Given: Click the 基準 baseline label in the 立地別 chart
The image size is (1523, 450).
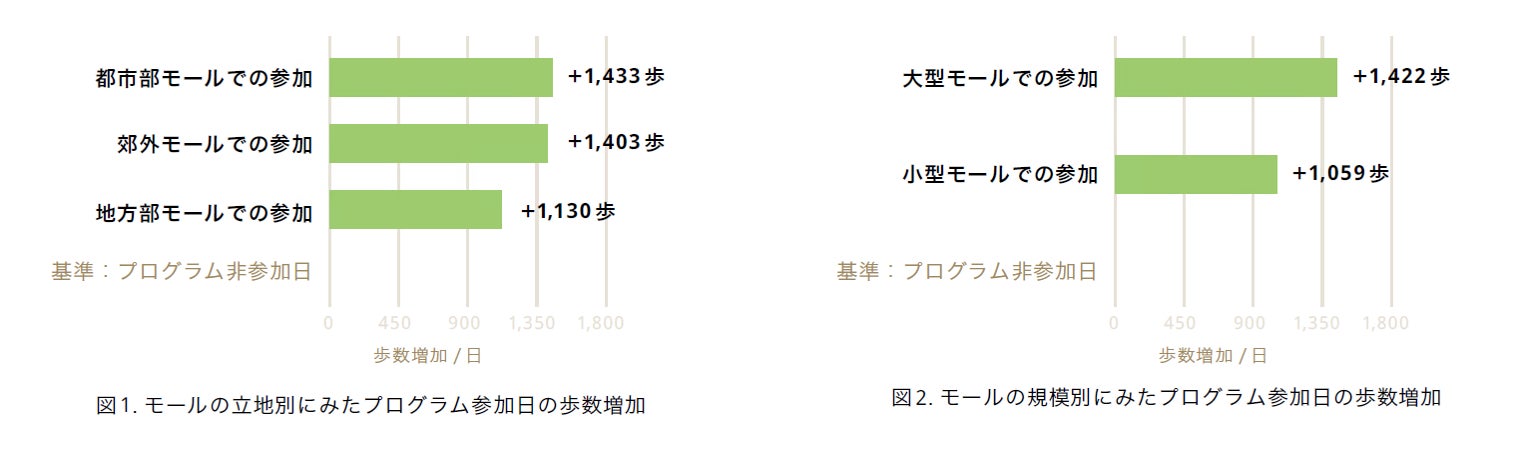Looking at the screenshot, I should (x=182, y=271).
